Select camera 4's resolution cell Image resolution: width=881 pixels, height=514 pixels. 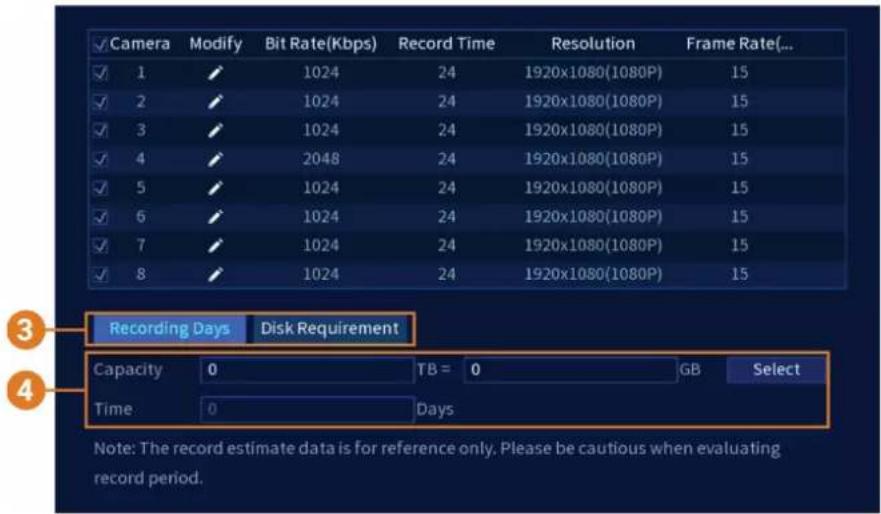593,159
